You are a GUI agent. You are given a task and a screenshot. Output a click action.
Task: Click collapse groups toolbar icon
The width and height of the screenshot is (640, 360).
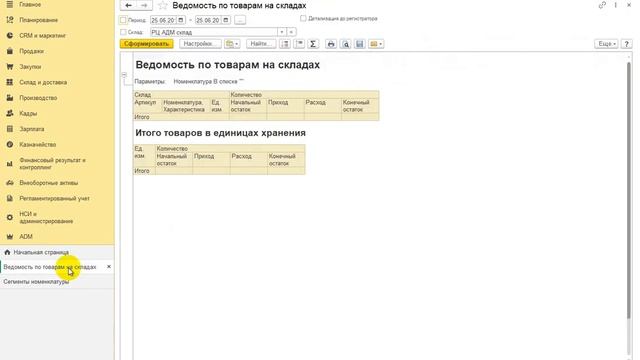click(x=299, y=44)
